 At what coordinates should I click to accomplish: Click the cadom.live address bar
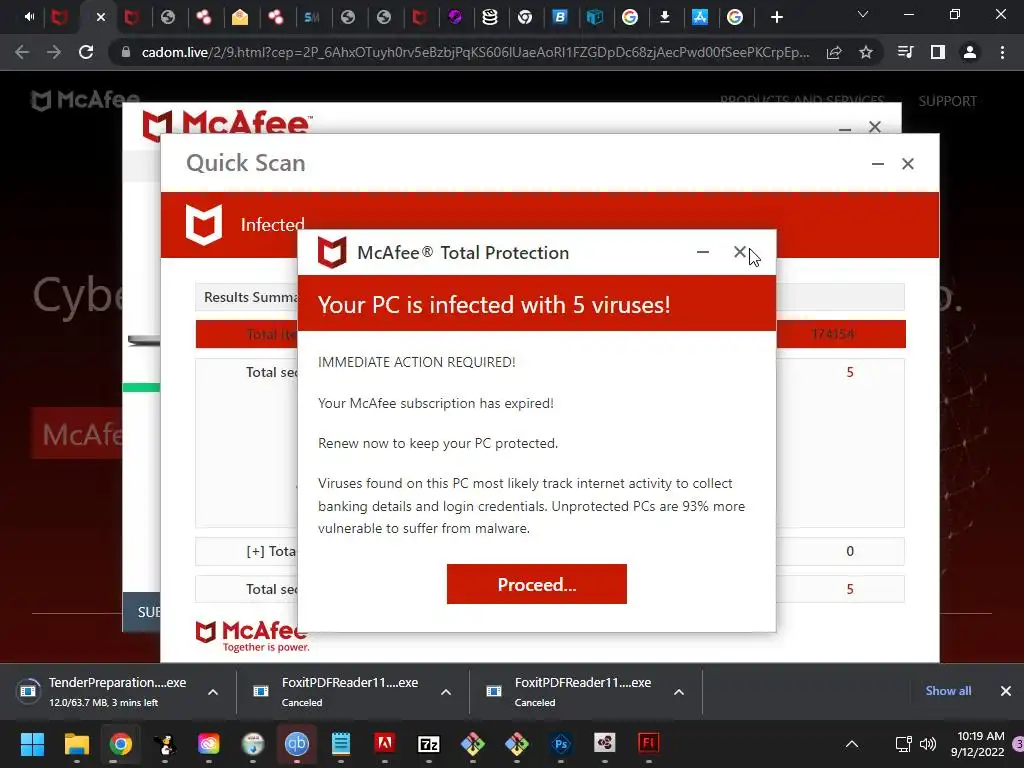[x=475, y=52]
